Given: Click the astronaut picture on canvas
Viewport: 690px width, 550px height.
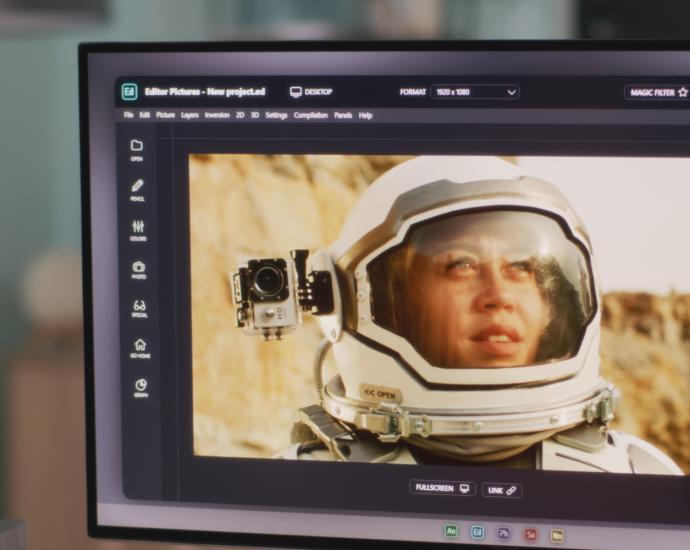Looking at the screenshot, I should (440, 314).
